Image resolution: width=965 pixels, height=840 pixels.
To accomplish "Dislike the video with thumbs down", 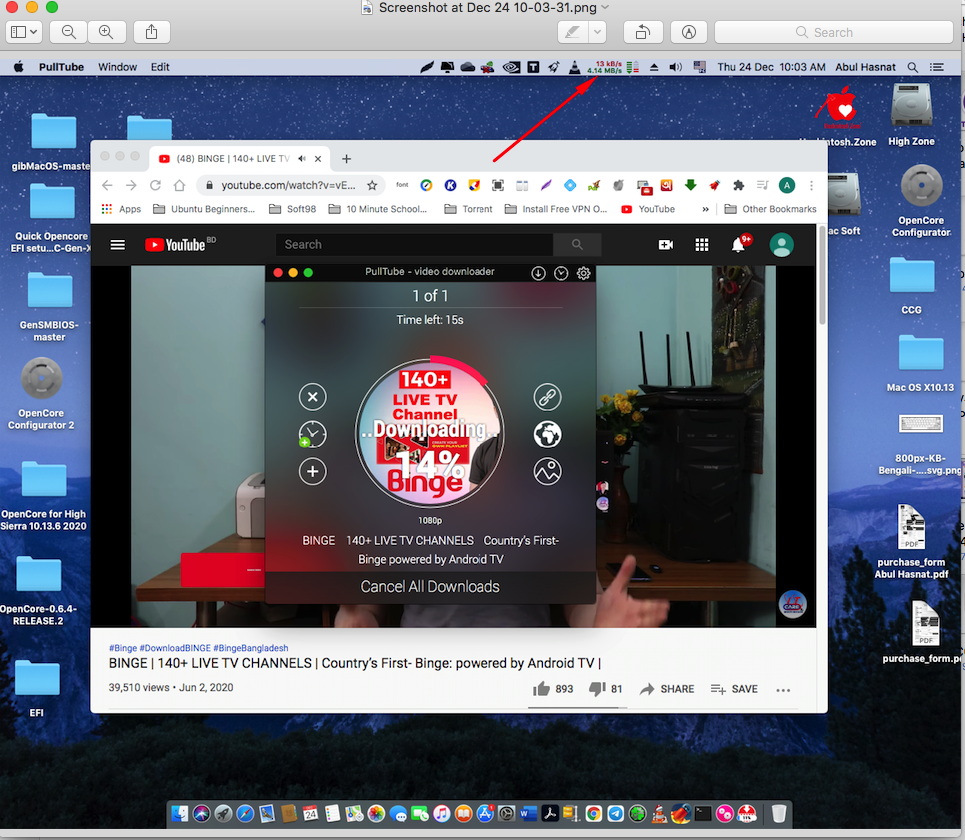I will click(x=597, y=689).
